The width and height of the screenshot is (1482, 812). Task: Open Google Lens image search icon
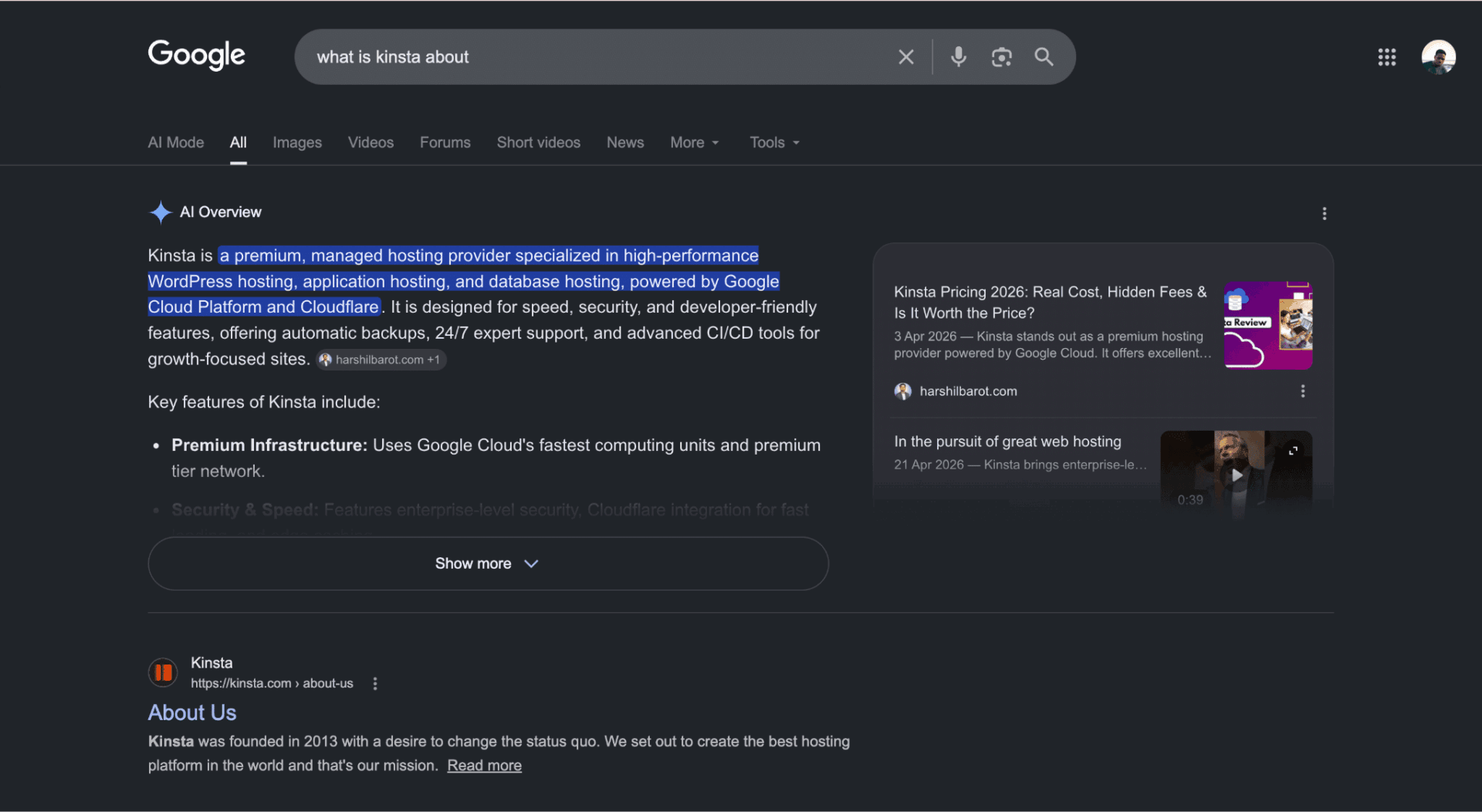[1001, 57]
